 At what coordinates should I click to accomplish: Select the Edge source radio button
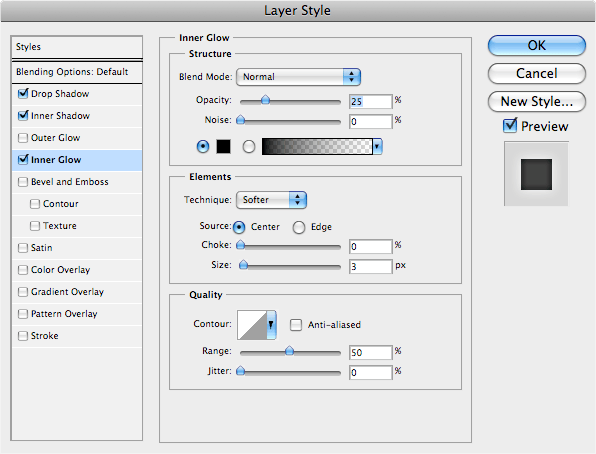coord(299,227)
